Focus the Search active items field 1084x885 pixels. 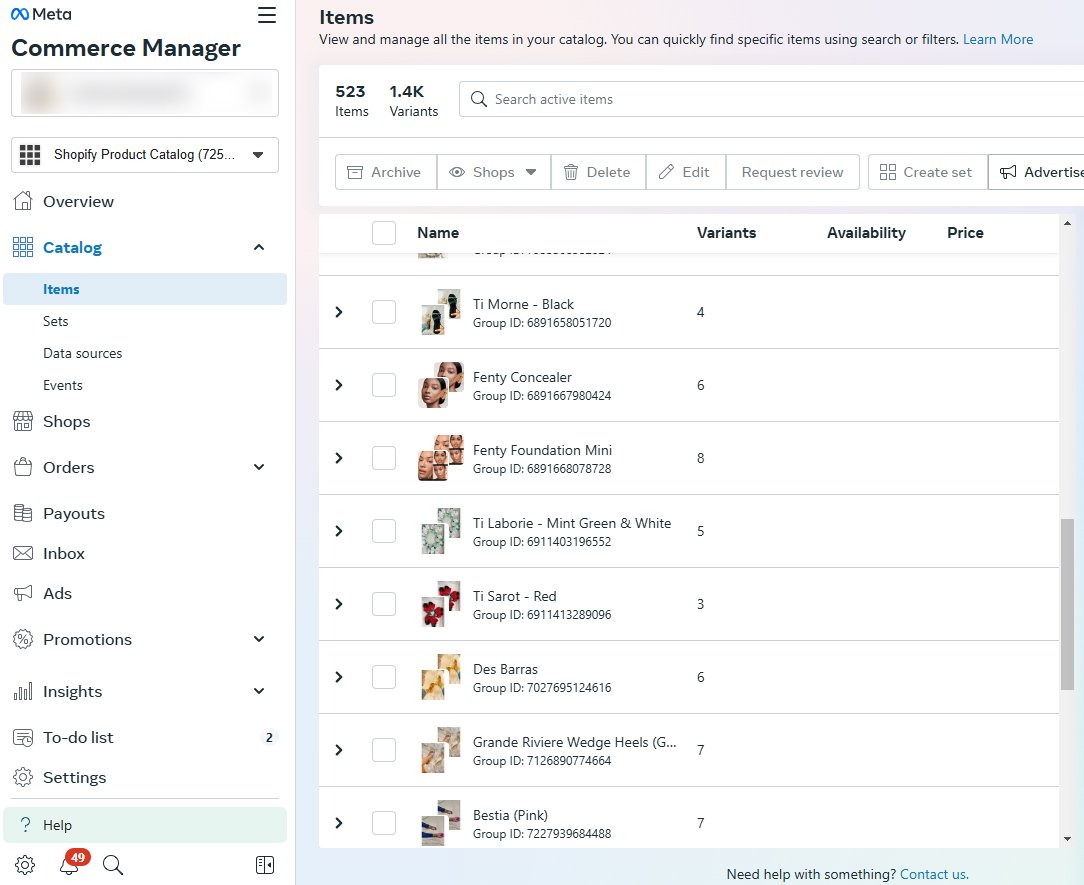click(x=772, y=99)
